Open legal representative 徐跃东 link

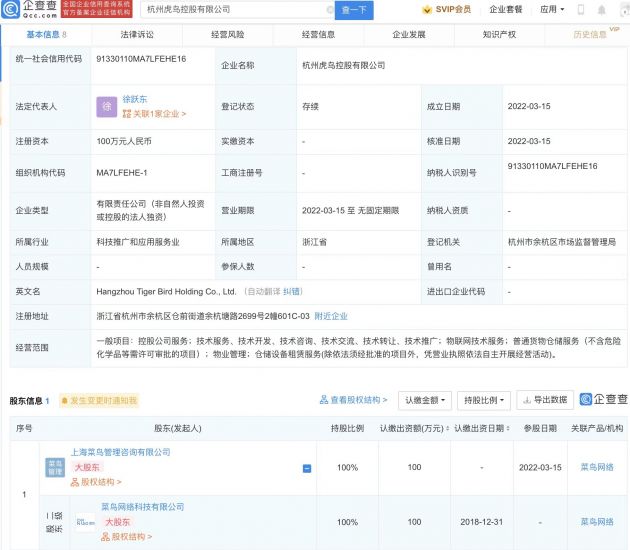(x=135, y=99)
